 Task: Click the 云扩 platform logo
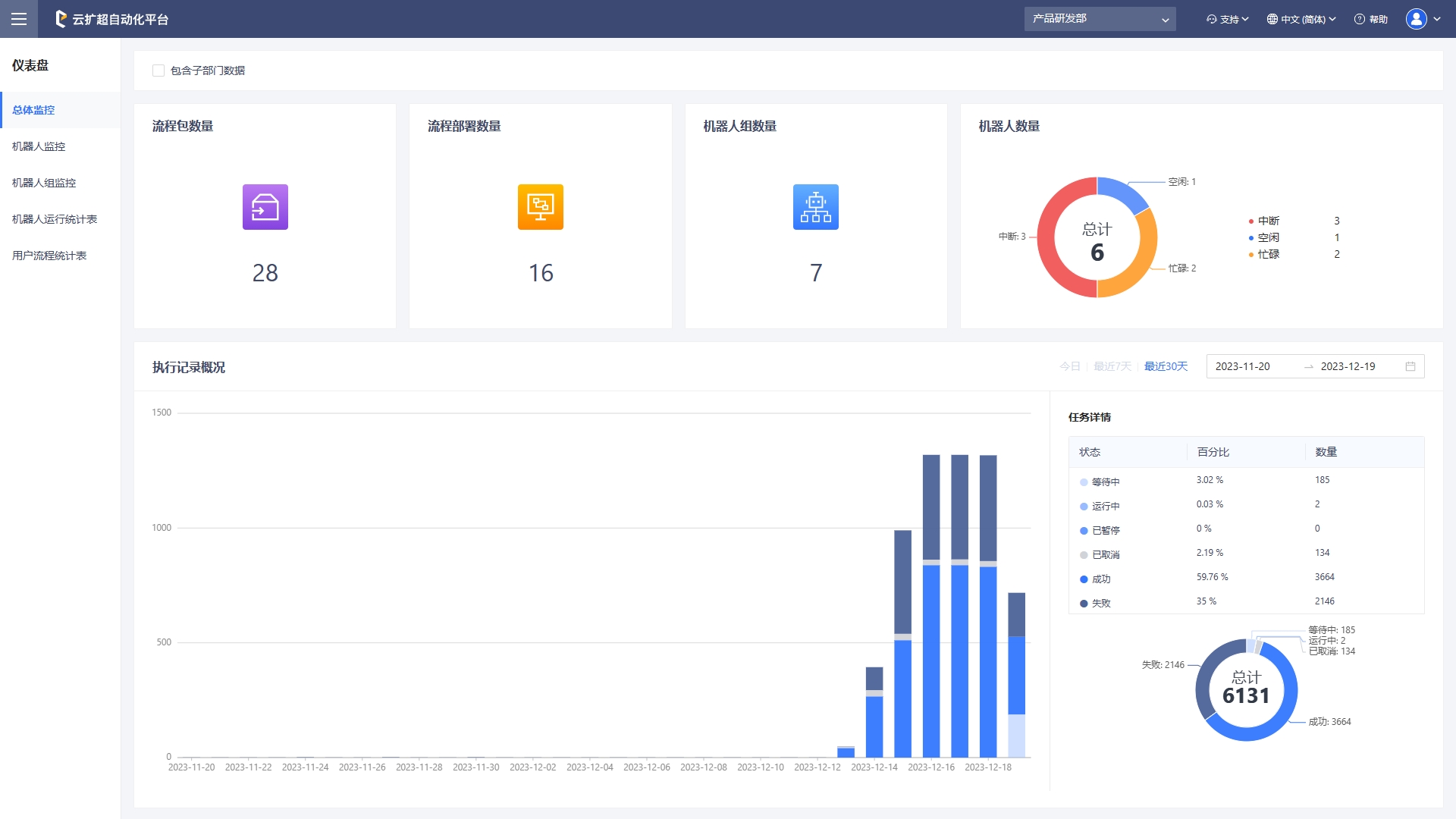pos(112,19)
